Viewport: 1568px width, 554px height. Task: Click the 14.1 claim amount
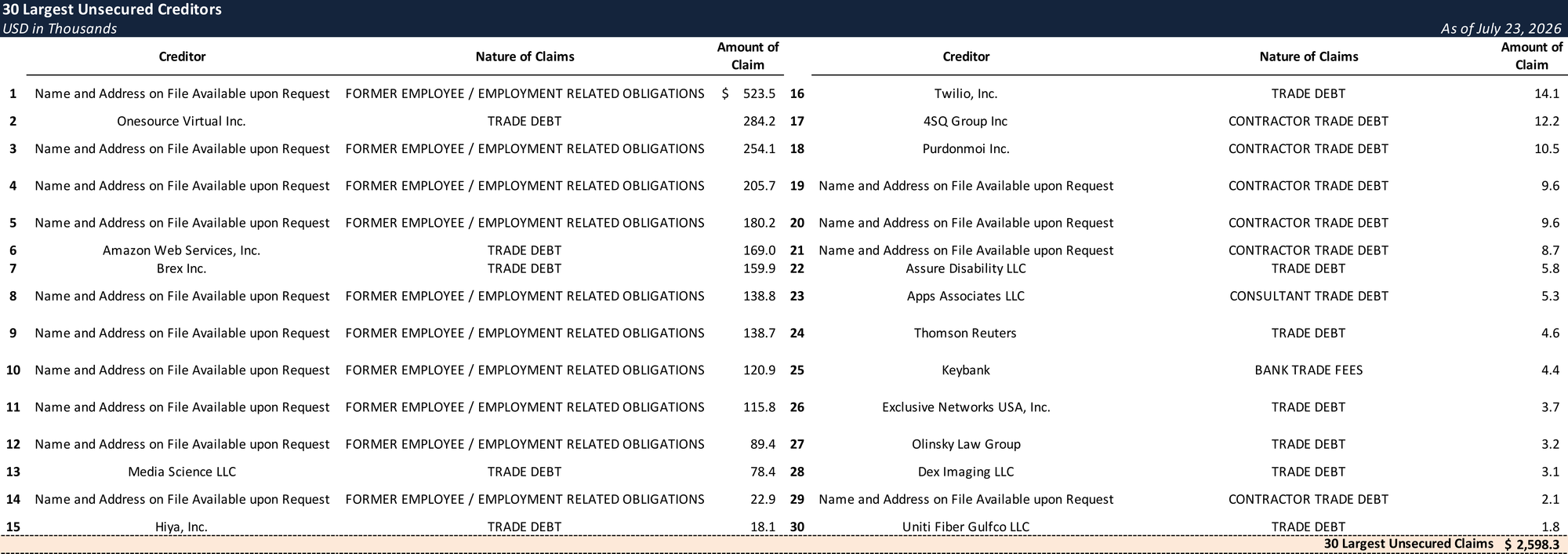pyautogui.click(x=1547, y=93)
